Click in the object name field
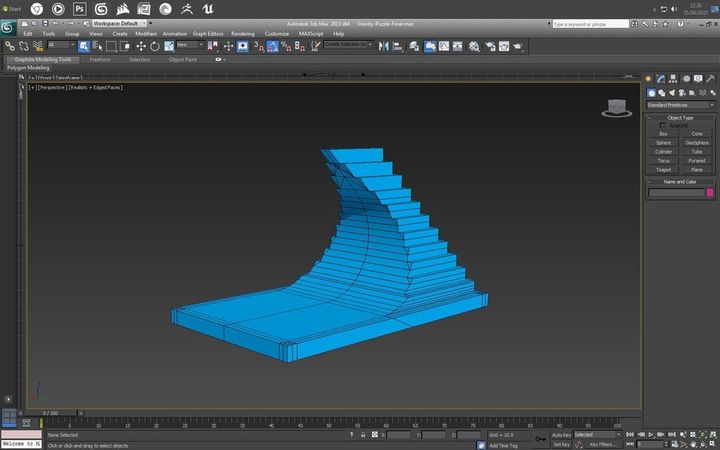This screenshot has width=720, height=450. tap(676, 193)
